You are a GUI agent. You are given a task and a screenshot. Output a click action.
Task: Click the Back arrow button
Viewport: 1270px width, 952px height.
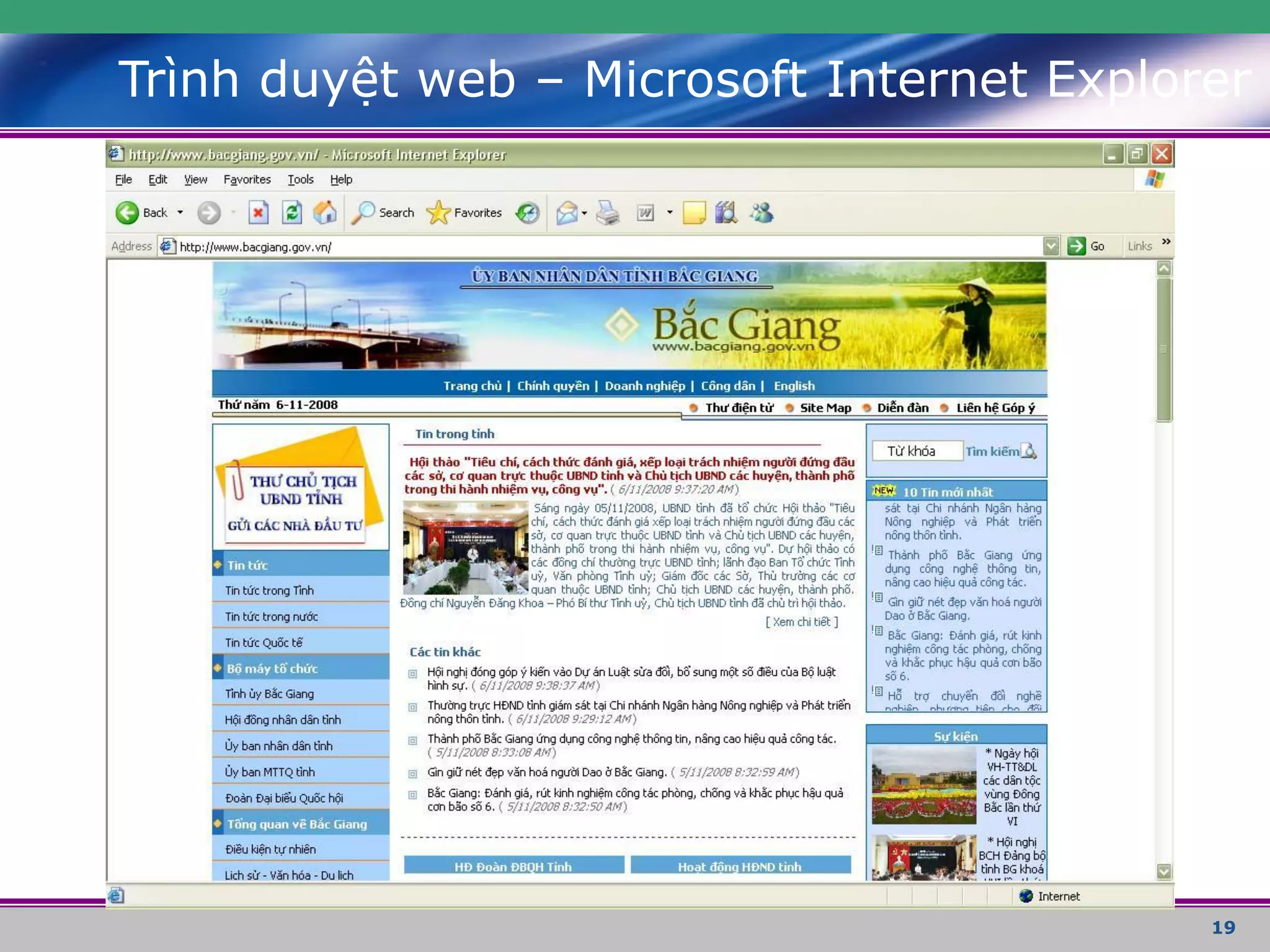tap(127, 213)
